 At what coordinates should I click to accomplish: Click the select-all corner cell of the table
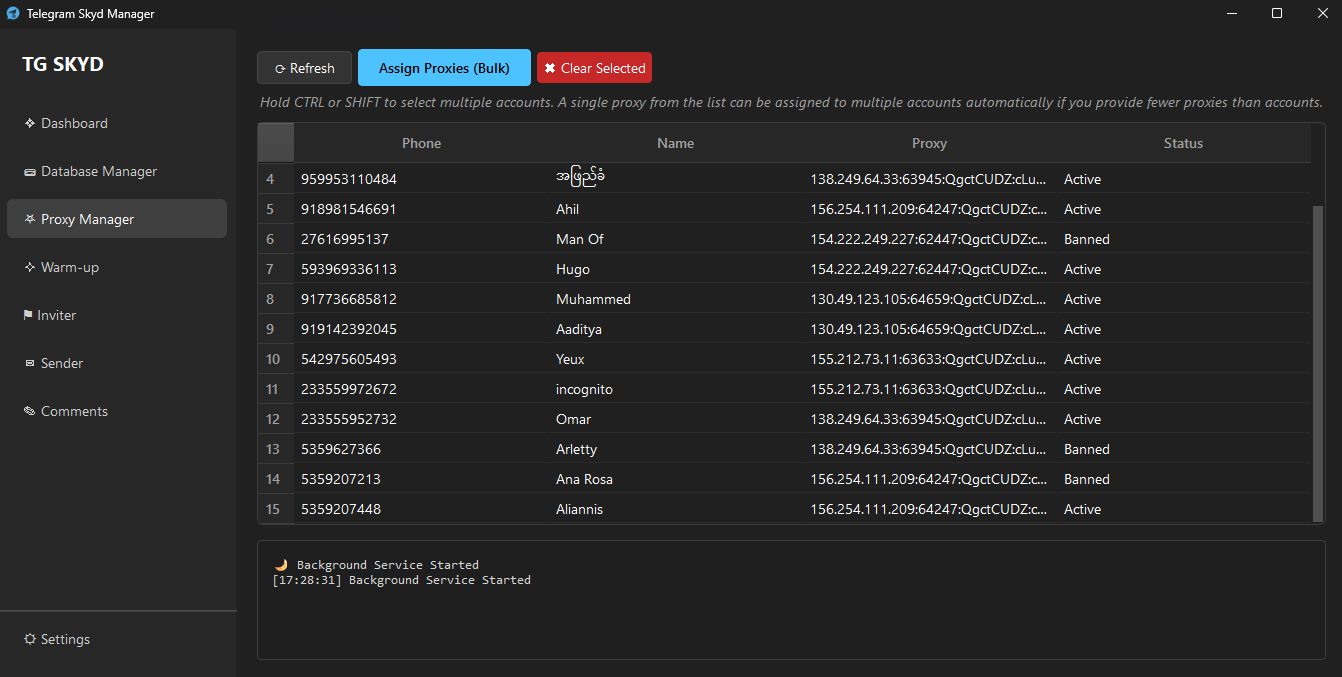[276, 143]
